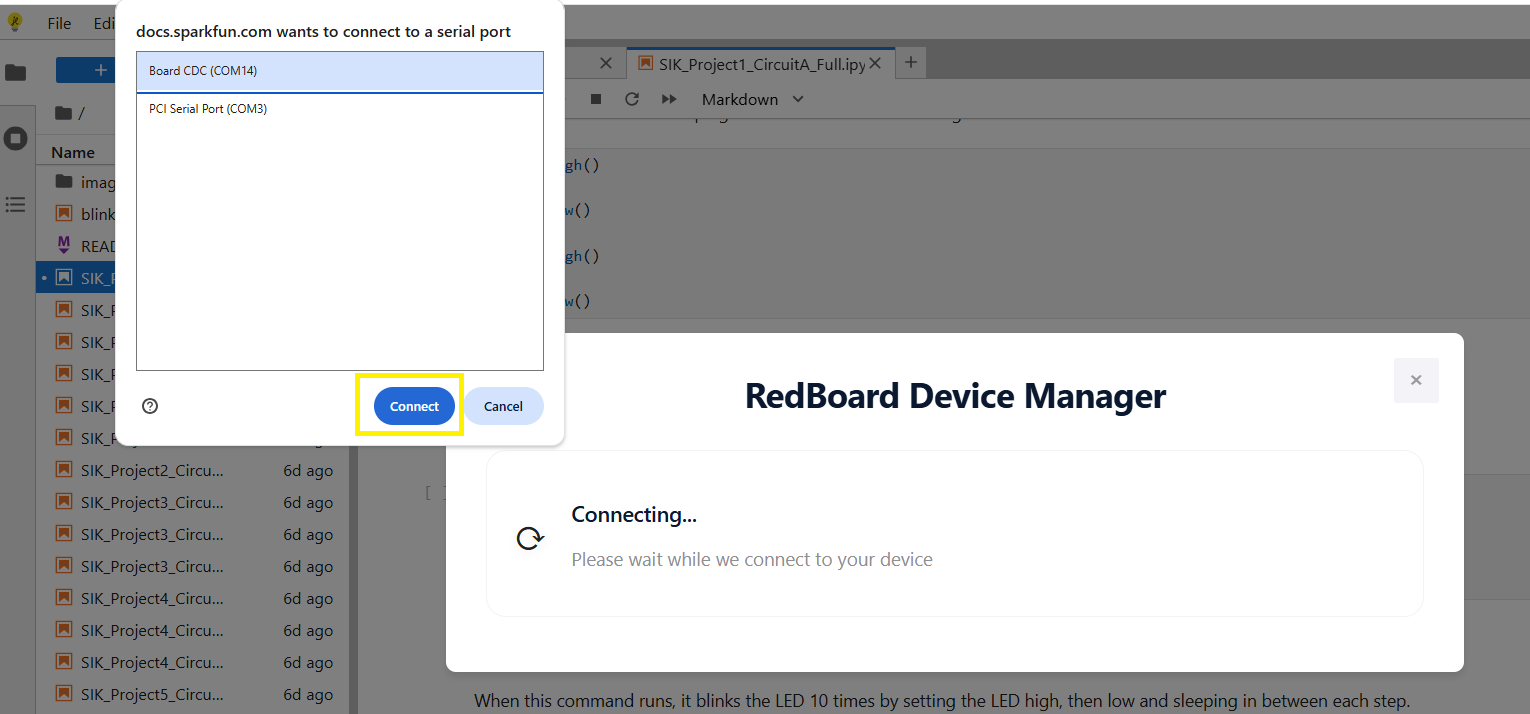The width and height of the screenshot is (1530, 714).
Task: Open the running kernels sidebar icon
Action: [x=16, y=138]
